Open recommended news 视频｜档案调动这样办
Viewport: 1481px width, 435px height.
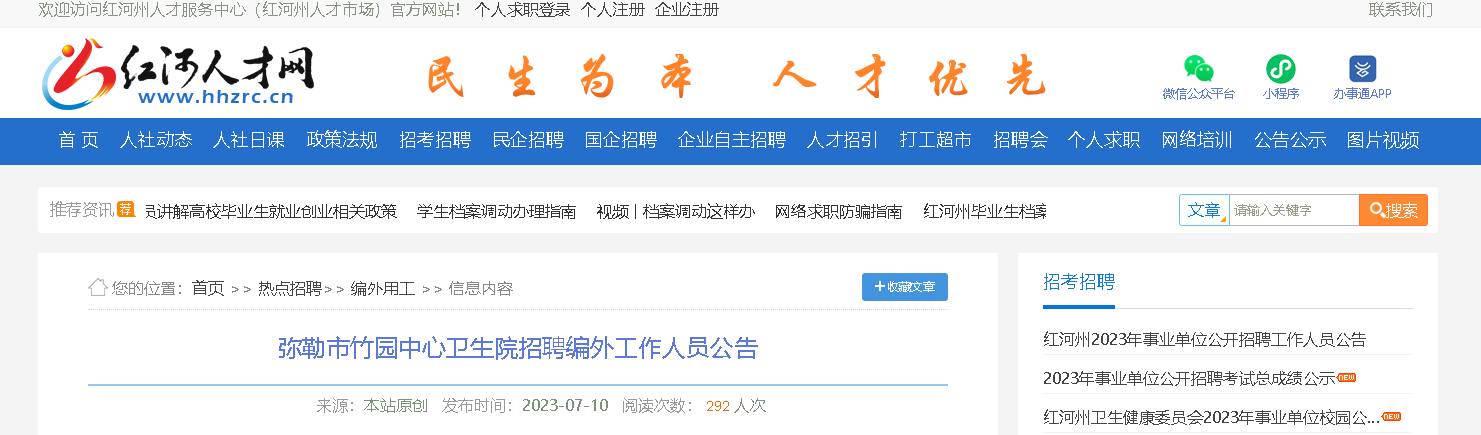[x=675, y=211]
